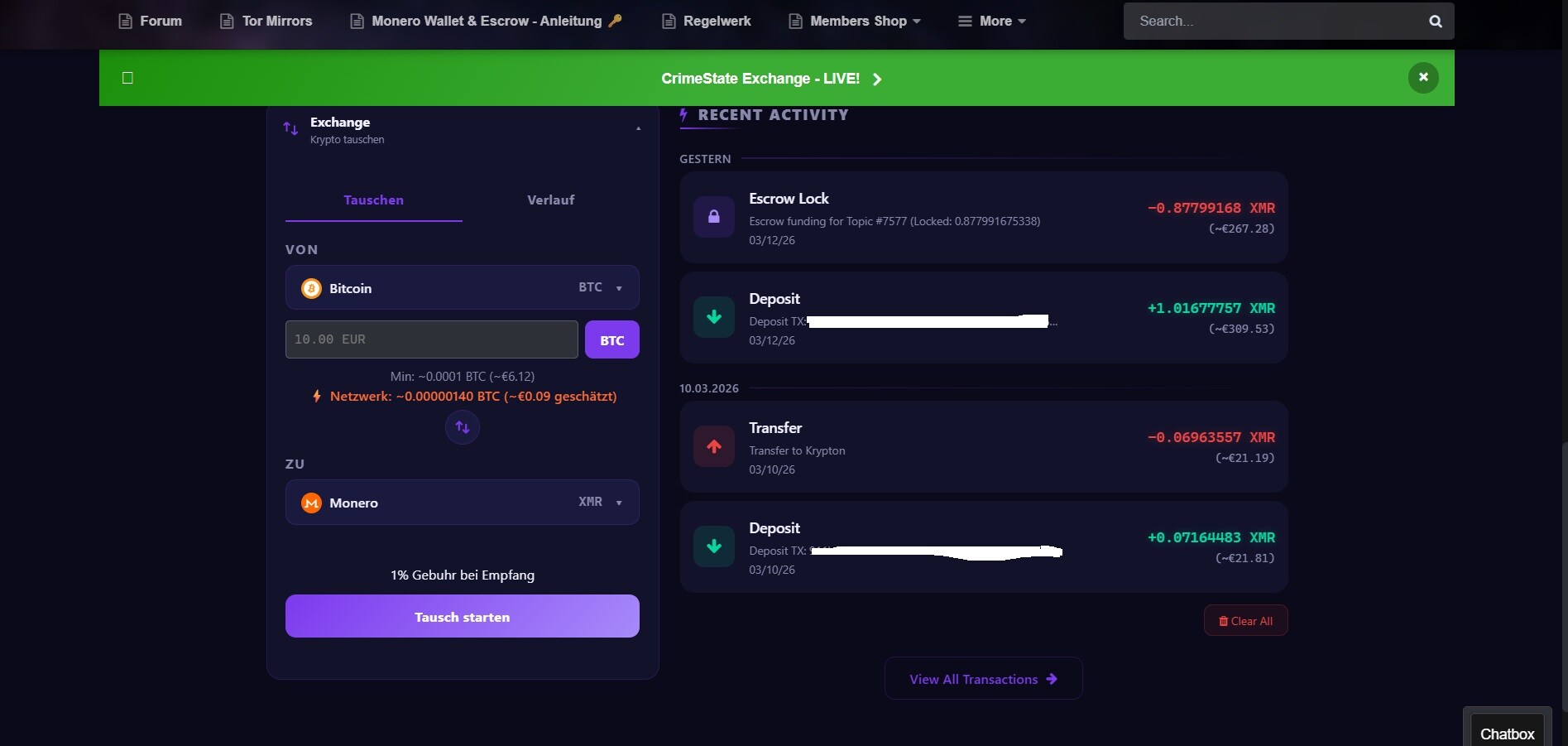Click the Escrow funding for Topic #7577 text
This screenshot has height=746, width=1568.
894,221
